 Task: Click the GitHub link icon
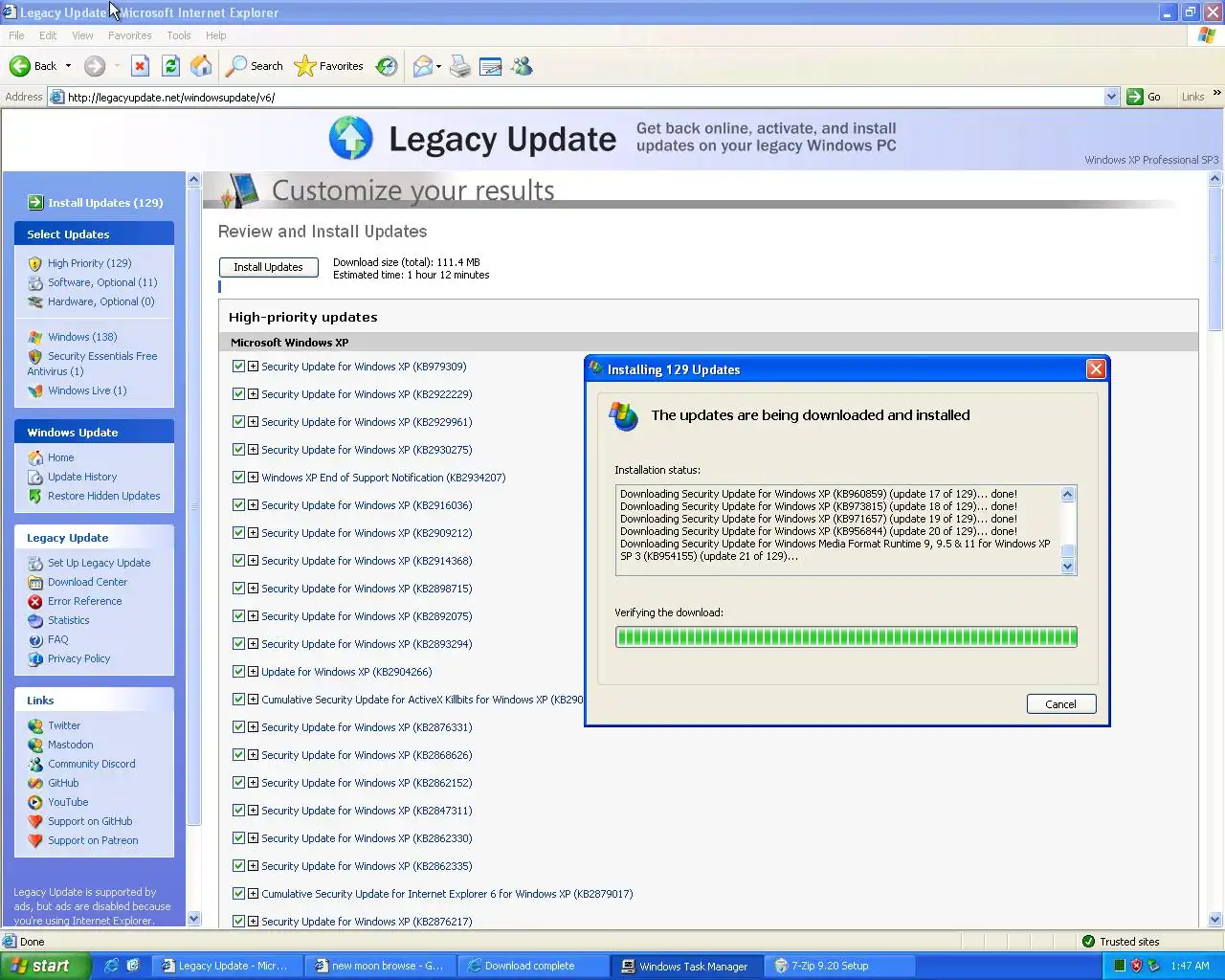(x=35, y=783)
